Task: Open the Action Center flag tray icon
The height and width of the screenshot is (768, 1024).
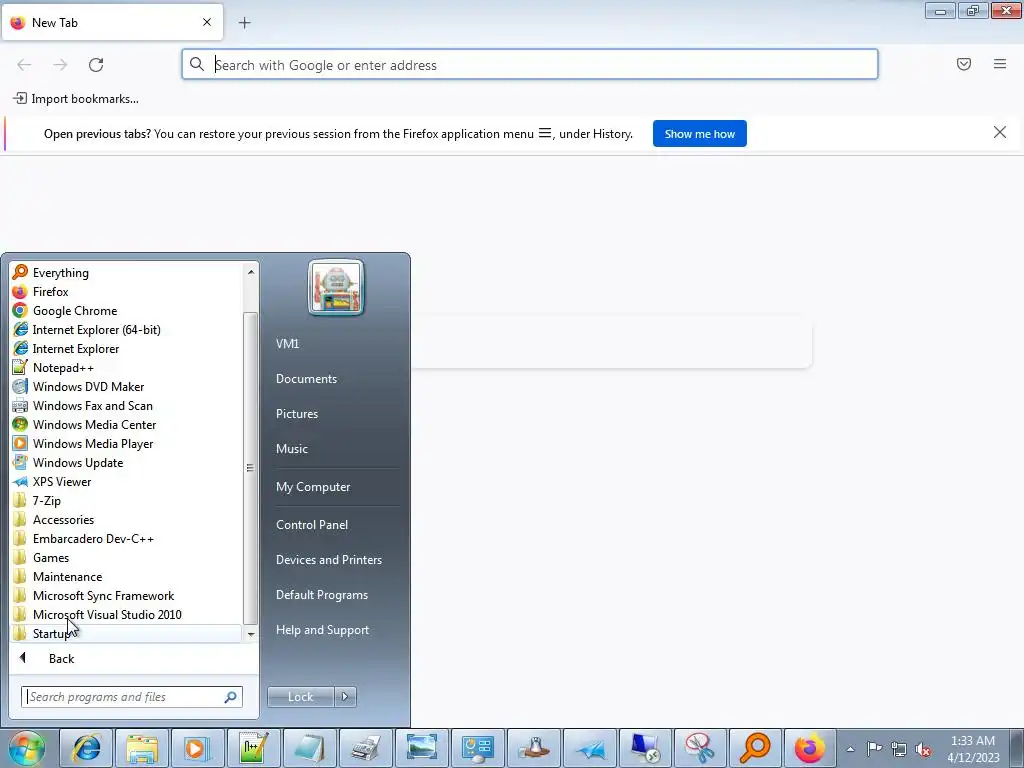Action: coord(874,749)
